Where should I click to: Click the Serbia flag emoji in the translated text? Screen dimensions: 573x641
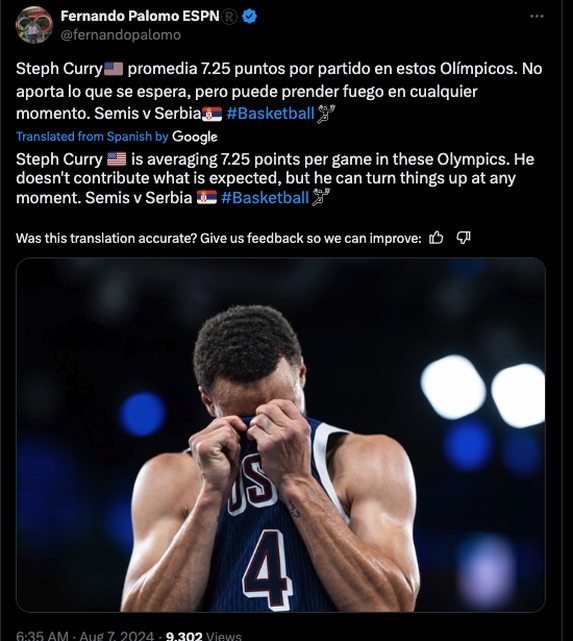coord(207,198)
